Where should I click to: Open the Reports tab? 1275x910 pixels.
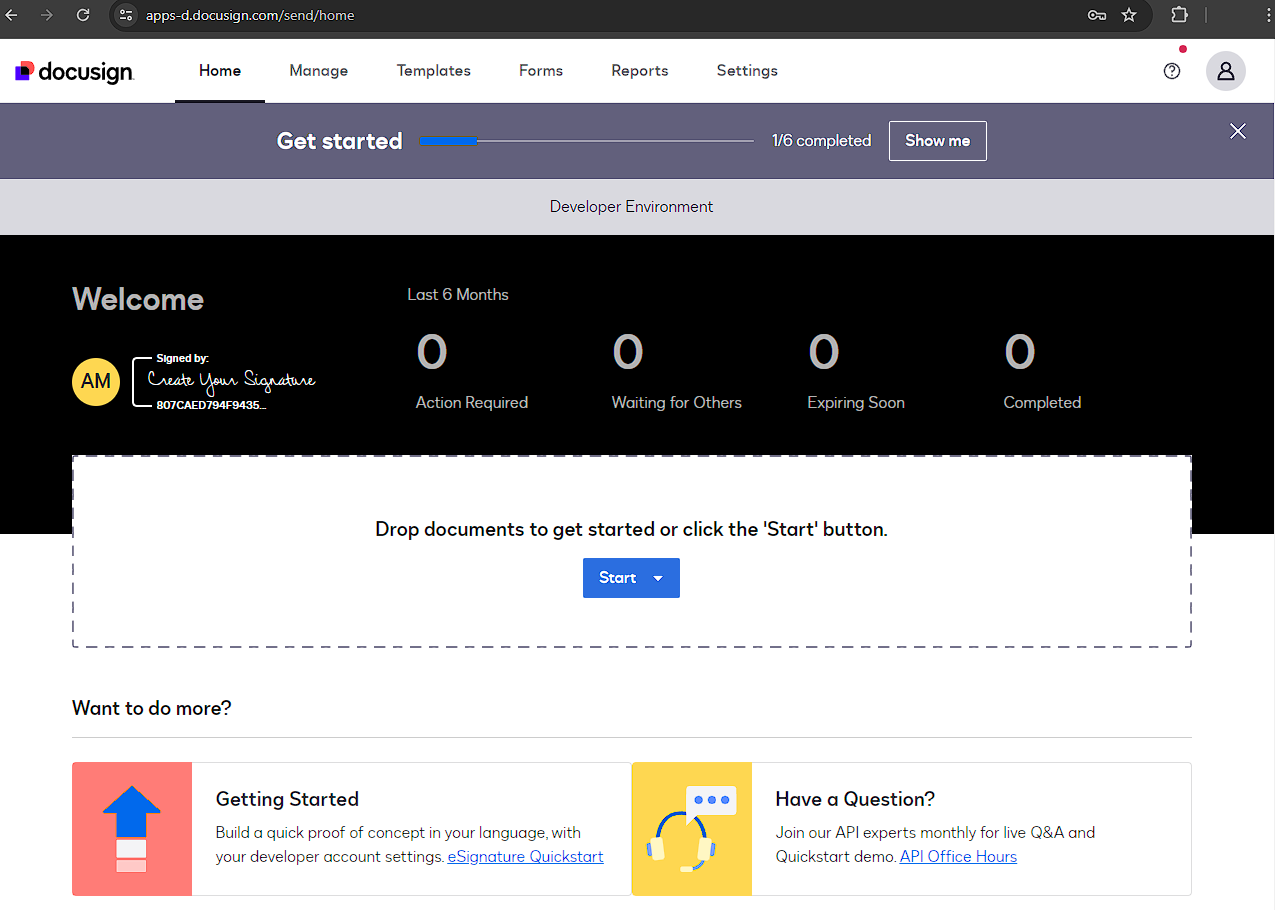tap(640, 71)
